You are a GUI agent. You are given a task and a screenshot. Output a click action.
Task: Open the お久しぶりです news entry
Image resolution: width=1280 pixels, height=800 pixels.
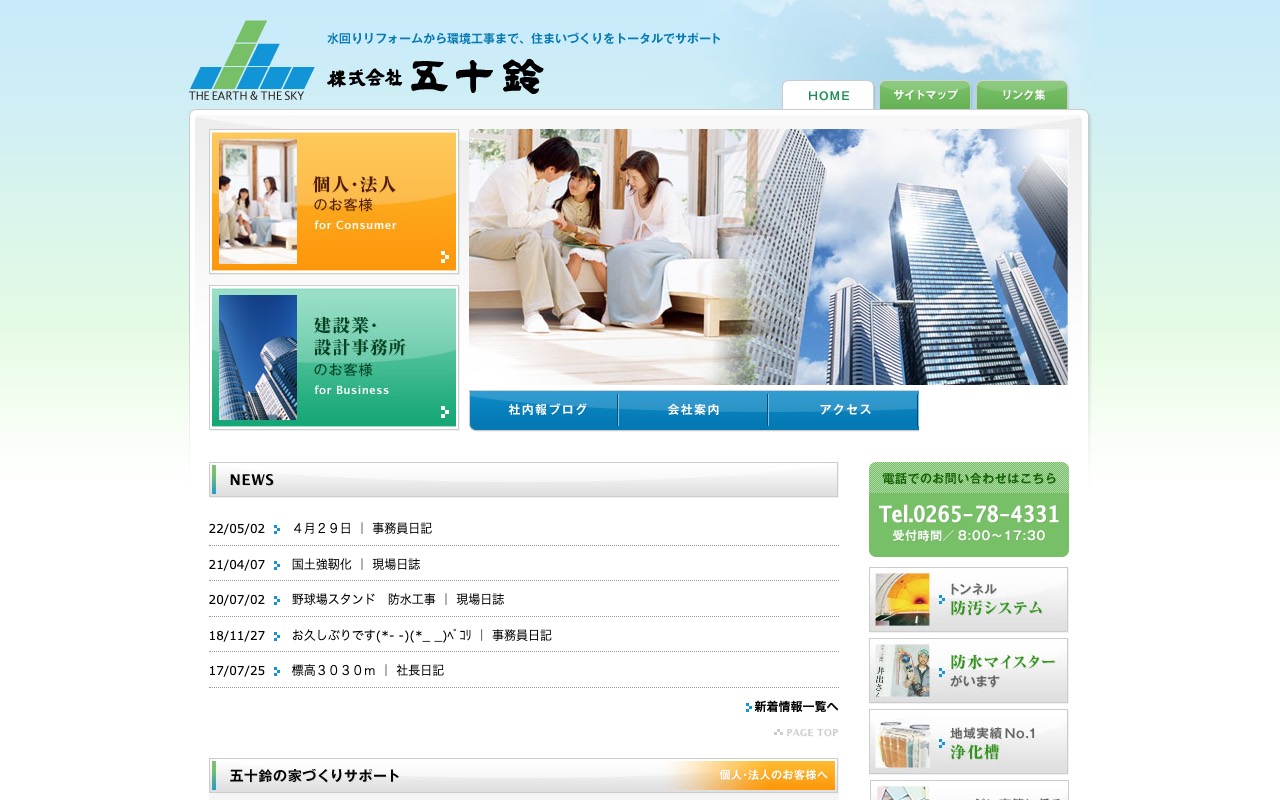[x=381, y=635]
